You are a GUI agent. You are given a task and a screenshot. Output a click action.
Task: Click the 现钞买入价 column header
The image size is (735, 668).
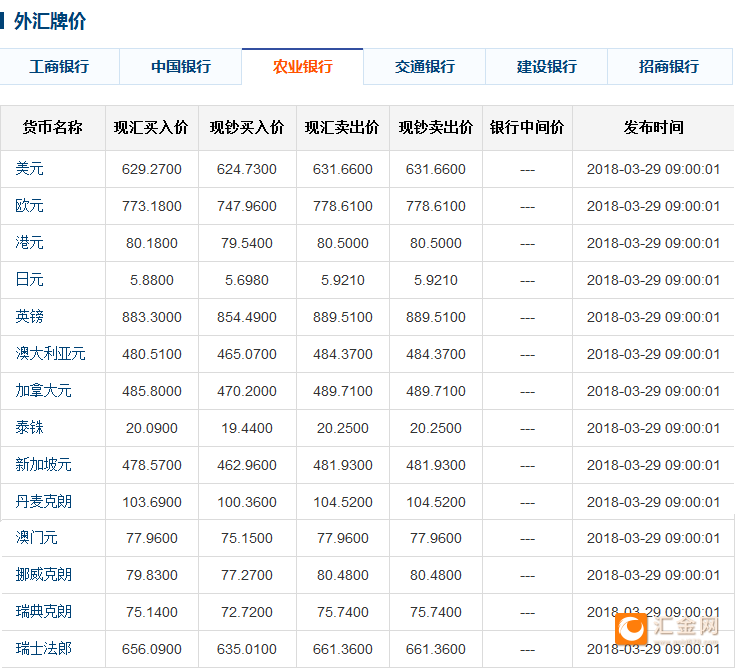tap(247, 128)
